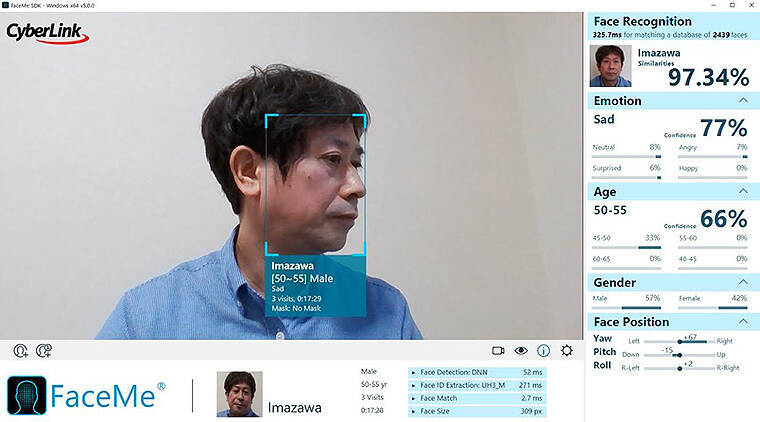This screenshot has width=760, height=422.
Task: Click the '-15' Pitch value
Action: [667, 350]
